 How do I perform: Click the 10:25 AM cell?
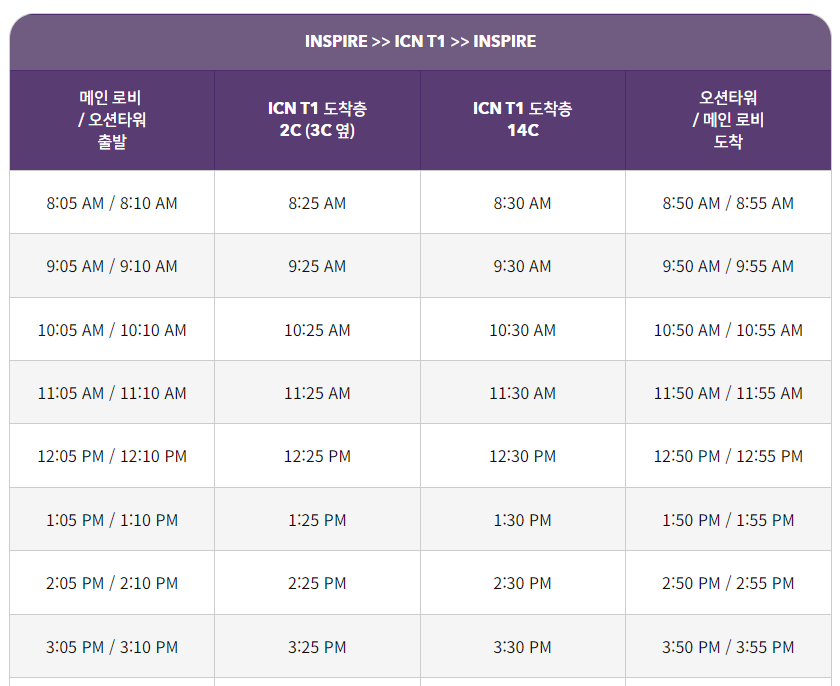(317, 329)
